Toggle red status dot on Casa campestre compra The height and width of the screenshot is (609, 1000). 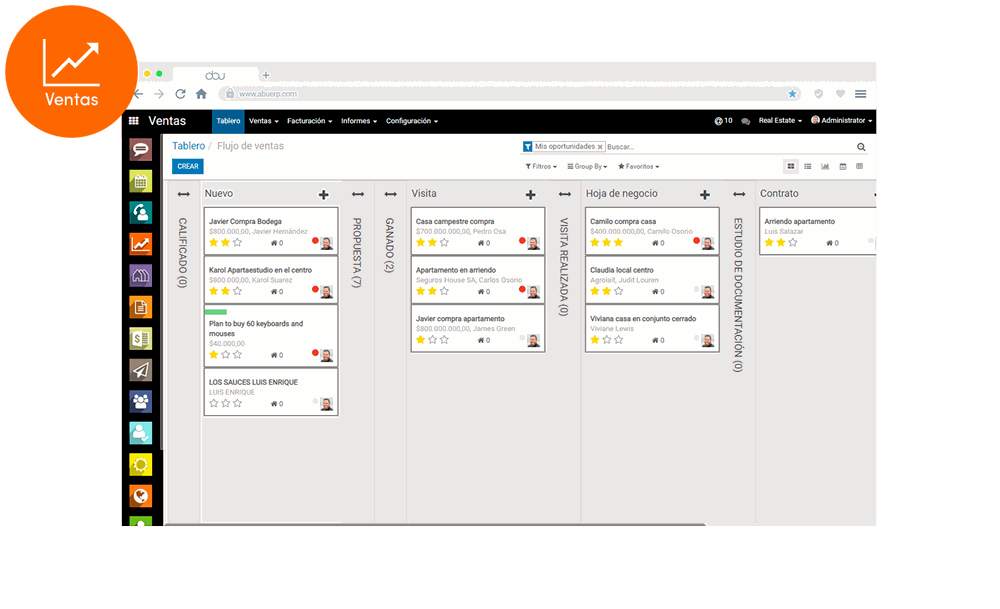tap(522, 240)
